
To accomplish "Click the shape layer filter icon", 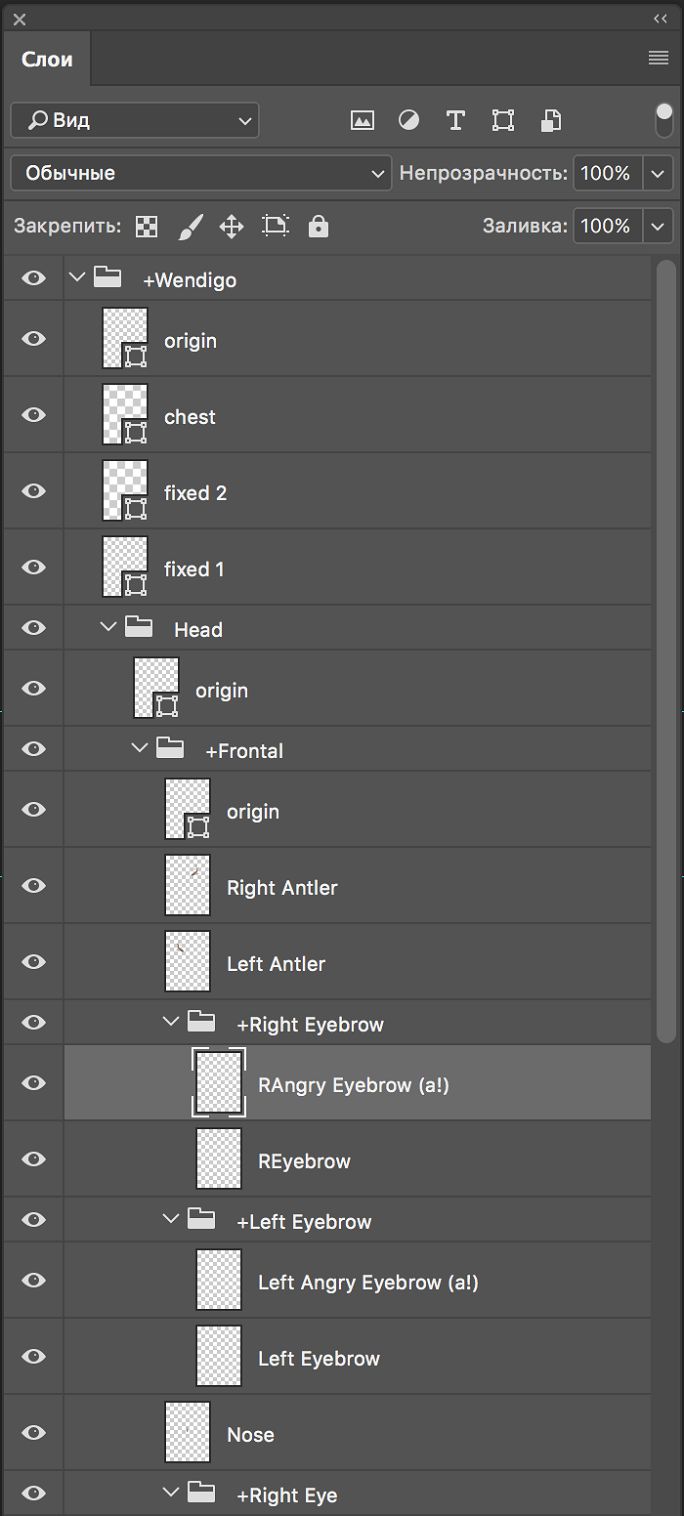I will [x=502, y=119].
